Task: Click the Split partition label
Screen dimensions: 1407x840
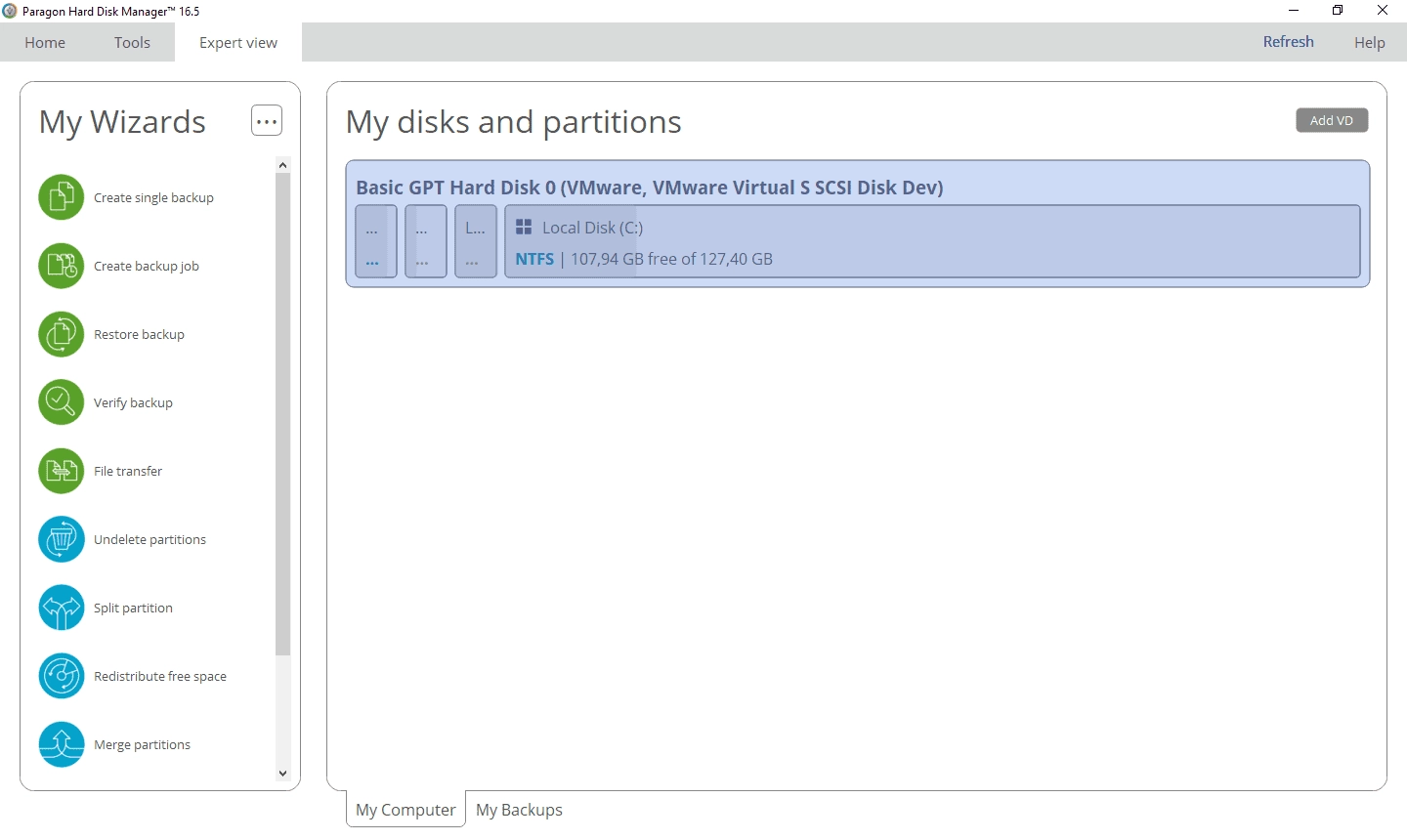Action: pyautogui.click(x=133, y=608)
